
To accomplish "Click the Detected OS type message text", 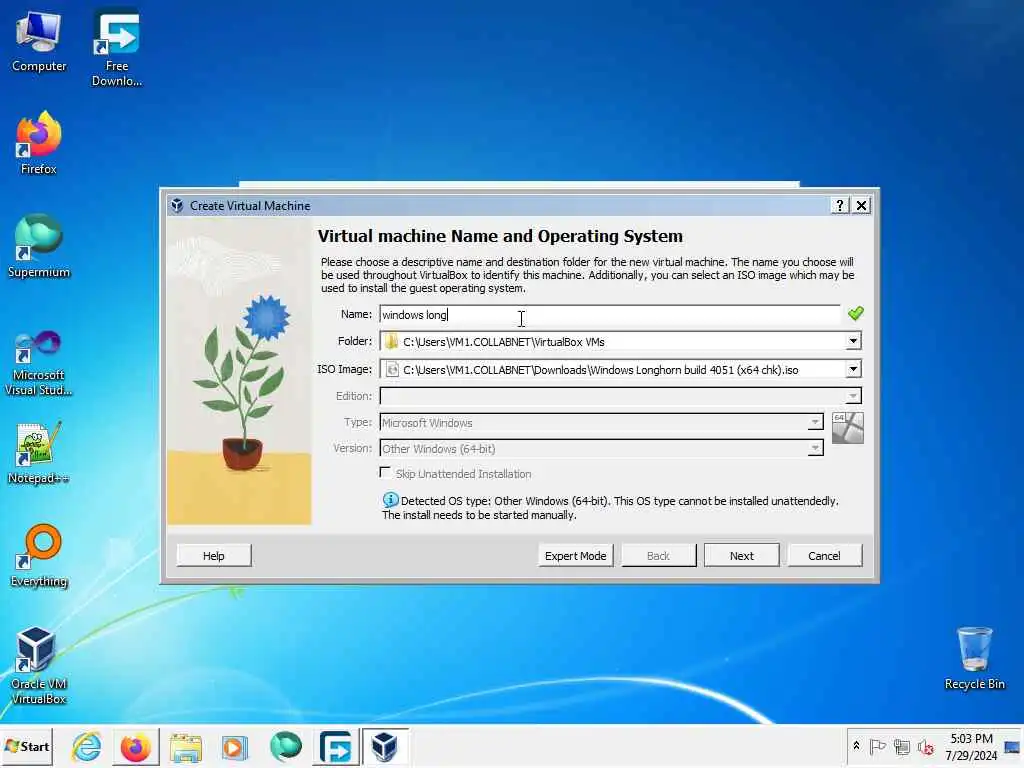I will 610,507.
